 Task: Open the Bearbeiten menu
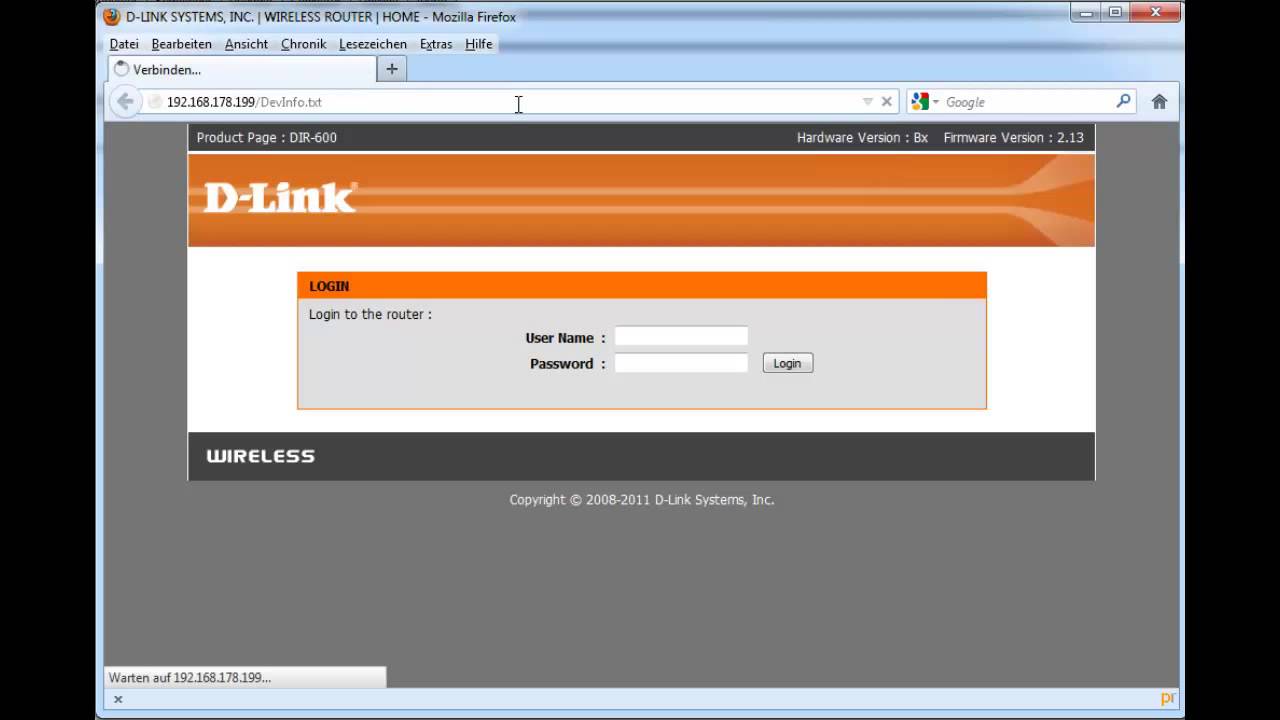coord(182,44)
